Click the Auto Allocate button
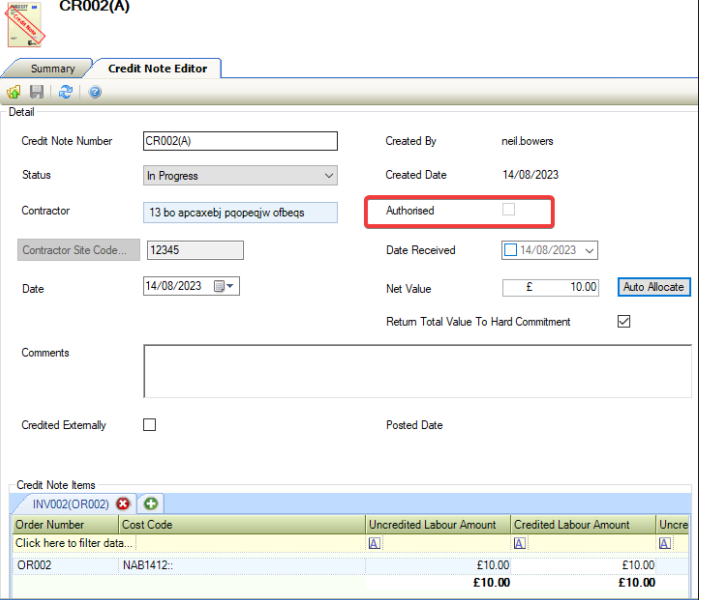 tap(654, 287)
